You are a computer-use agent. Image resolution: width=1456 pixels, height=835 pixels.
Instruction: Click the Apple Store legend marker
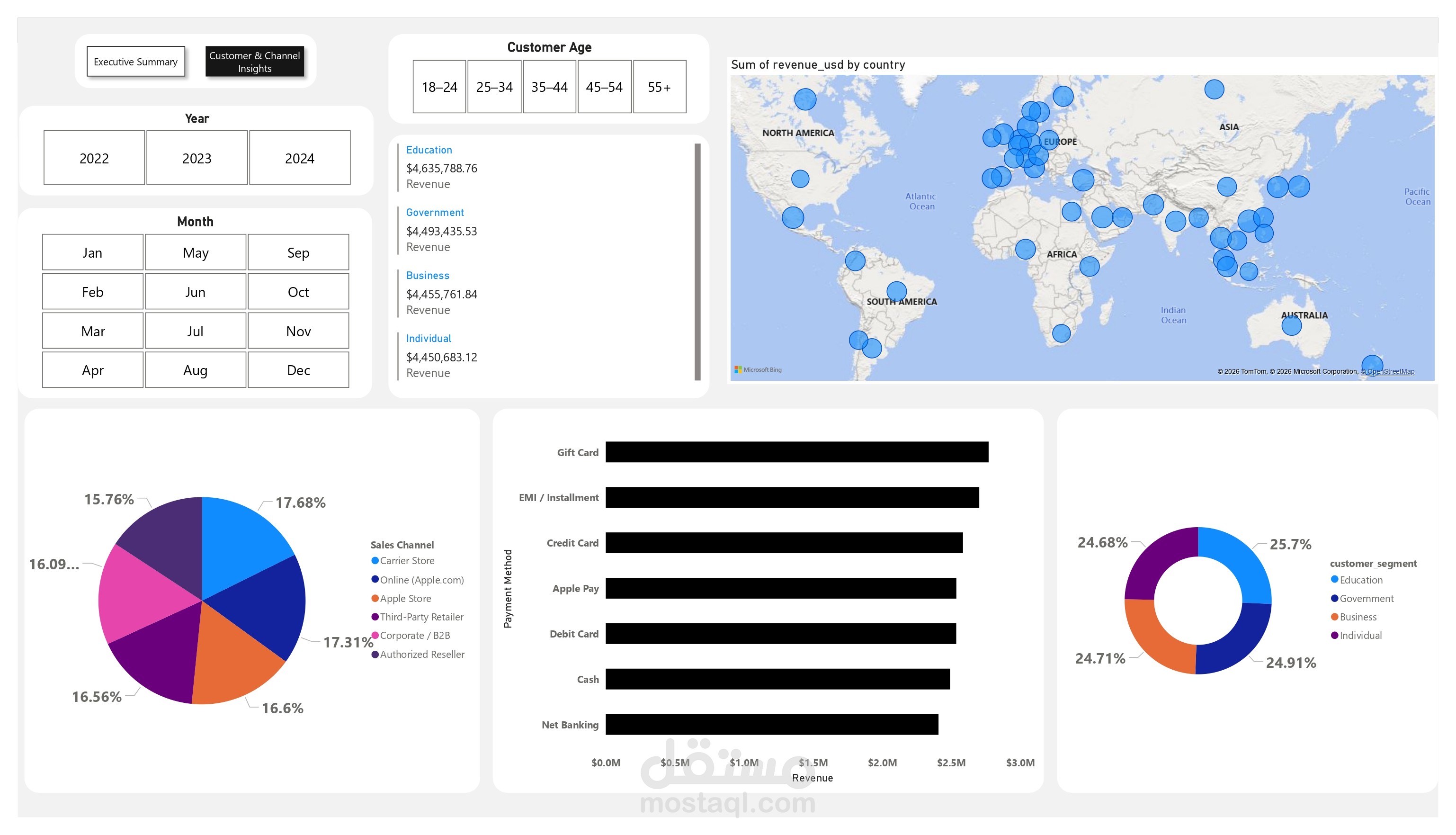[x=375, y=598]
